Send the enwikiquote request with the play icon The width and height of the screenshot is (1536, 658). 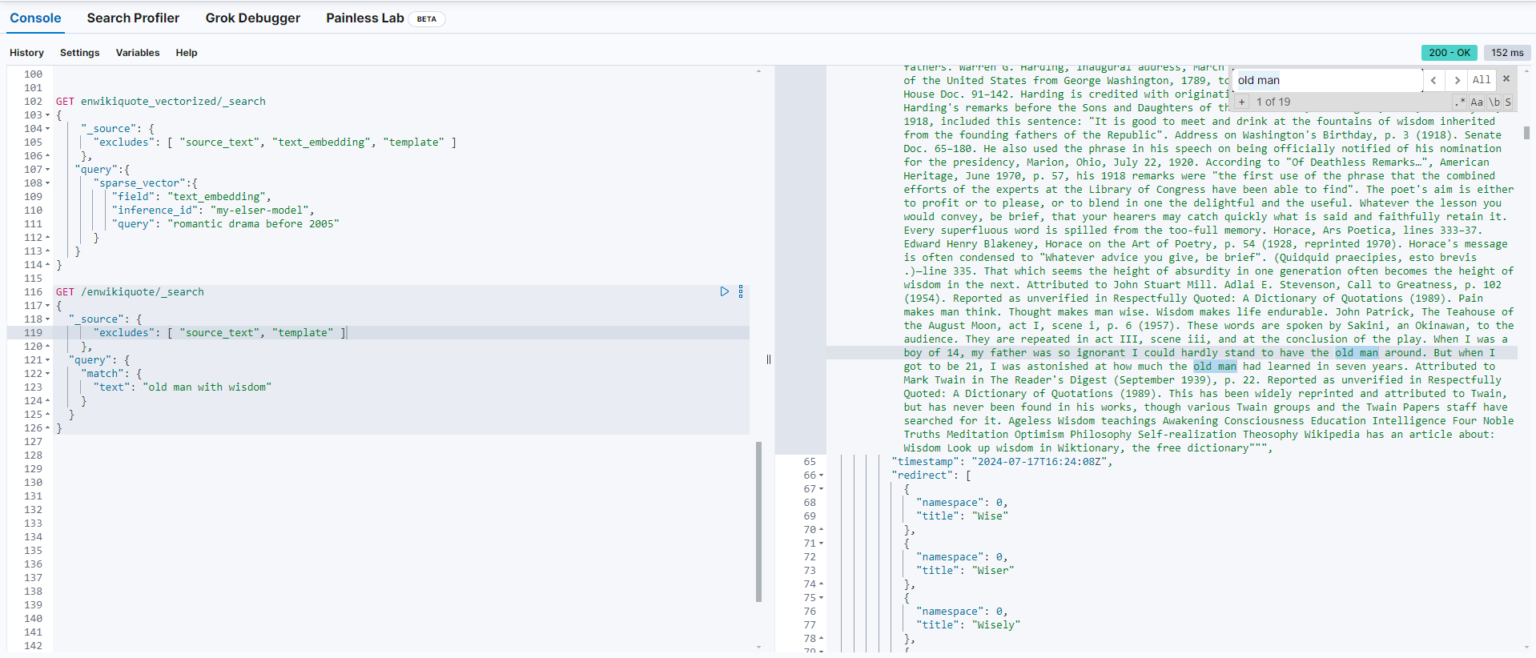click(x=724, y=291)
